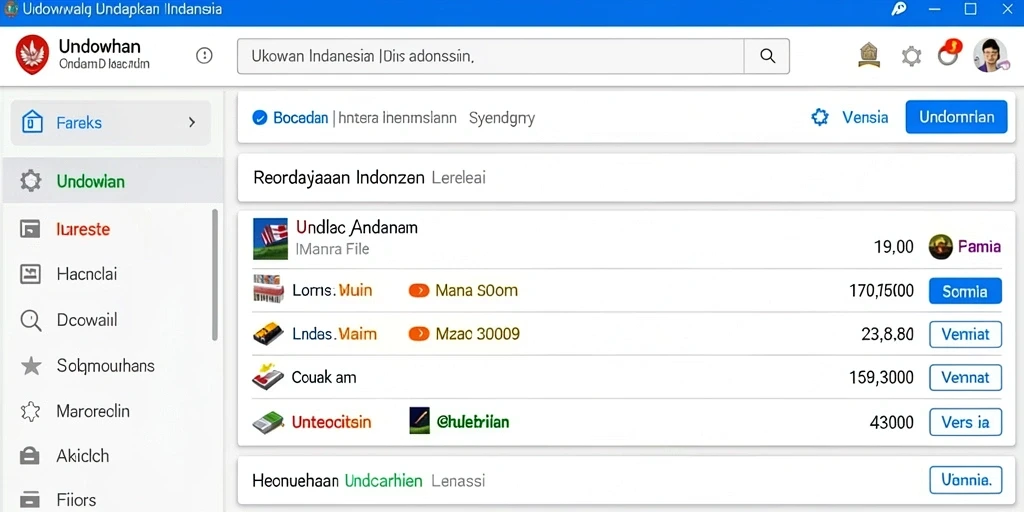Click Vennat button in Couak am row
This screenshot has height=512, width=1024.
[x=965, y=377]
